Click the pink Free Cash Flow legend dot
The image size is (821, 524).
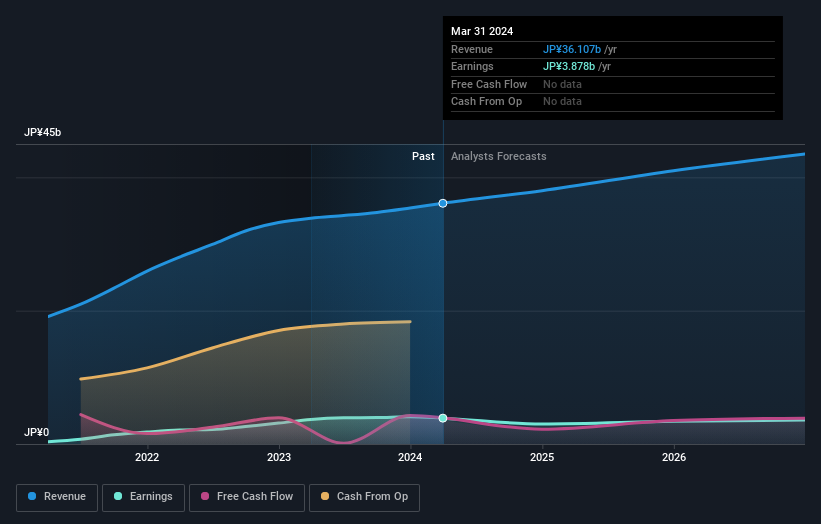(x=205, y=496)
